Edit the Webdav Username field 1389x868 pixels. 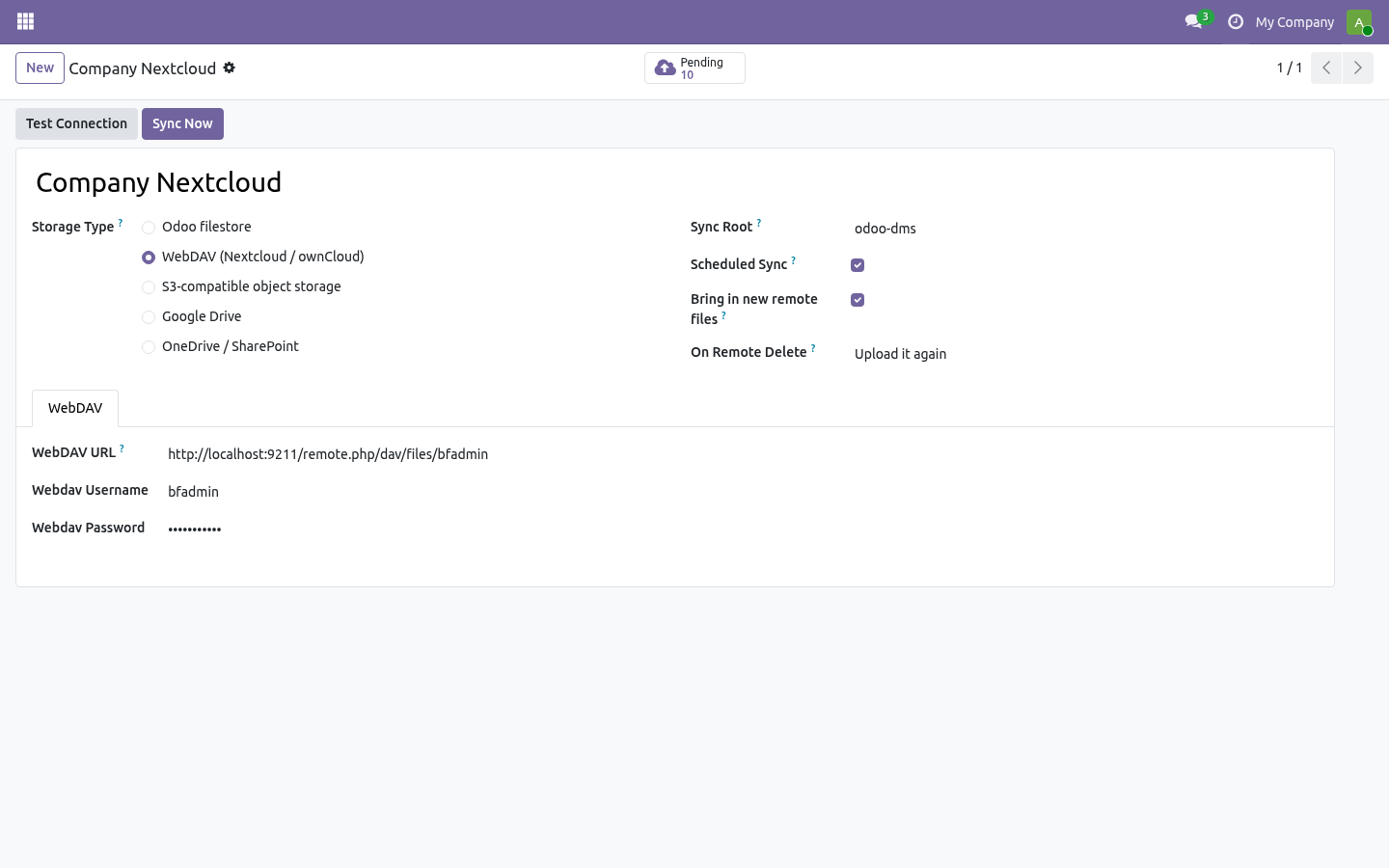click(741, 492)
